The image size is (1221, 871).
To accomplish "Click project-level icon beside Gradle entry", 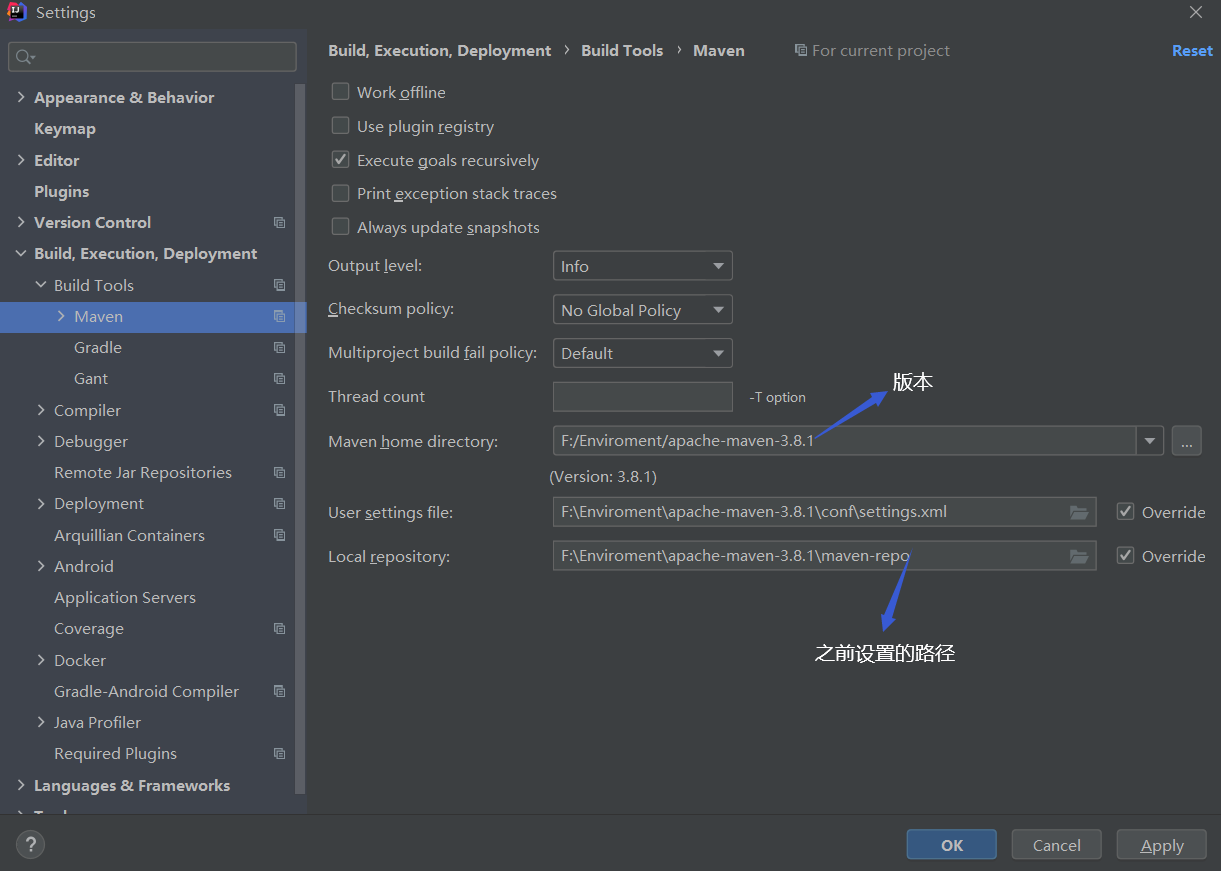I will pos(279,348).
